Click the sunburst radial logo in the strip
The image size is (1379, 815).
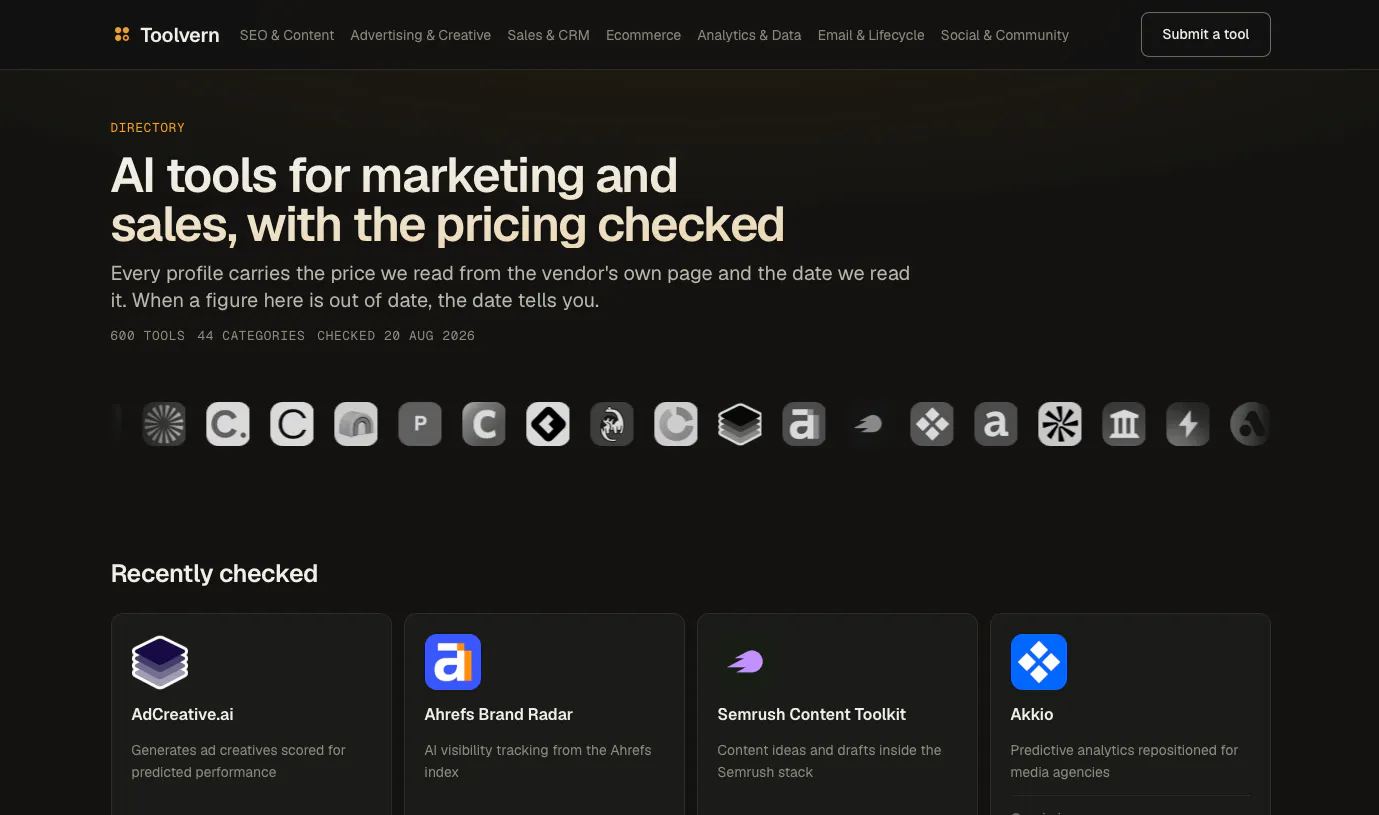coord(164,424)
